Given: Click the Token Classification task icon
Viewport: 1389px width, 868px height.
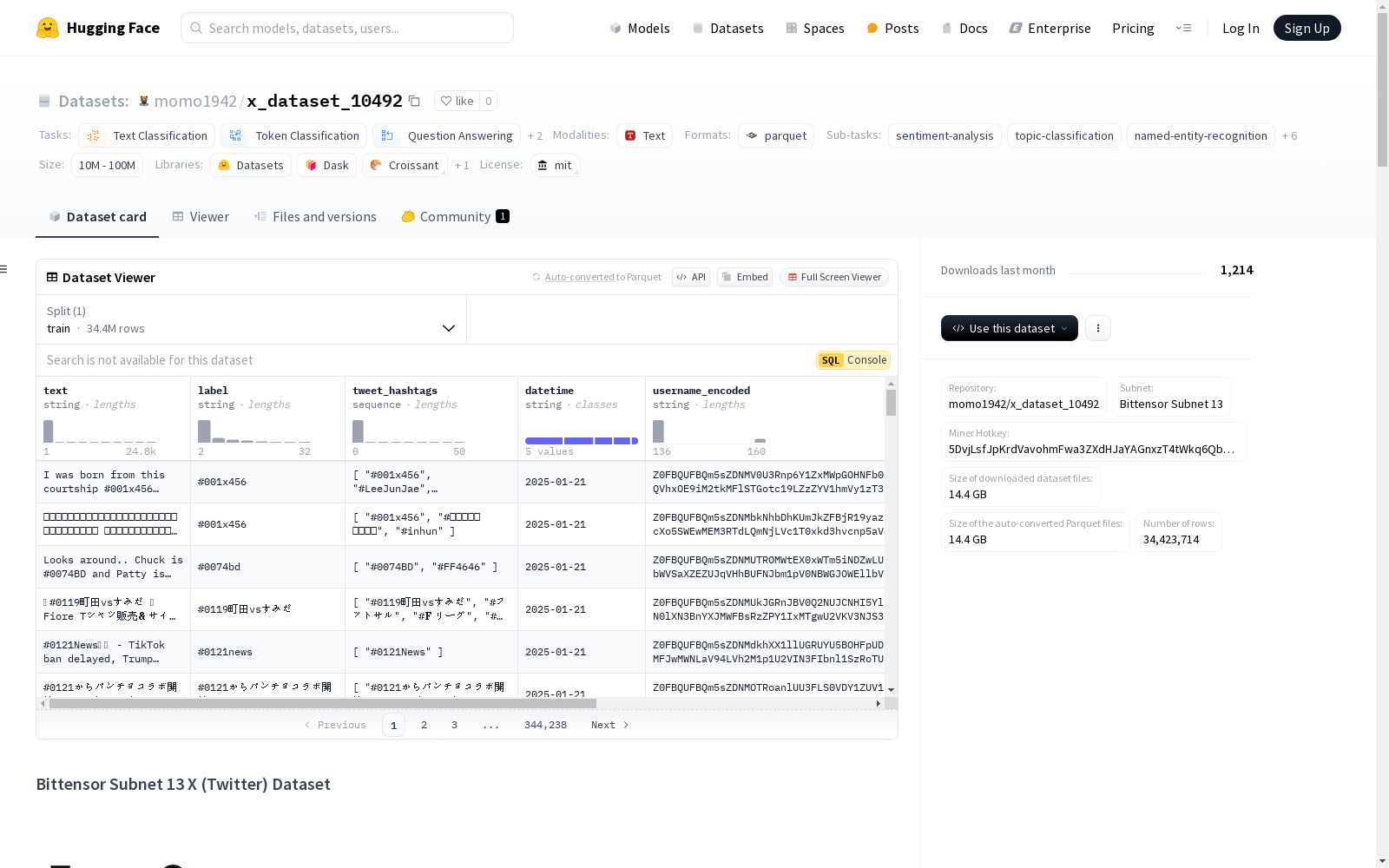Looking at the screenshot, I should pos(235,135).
